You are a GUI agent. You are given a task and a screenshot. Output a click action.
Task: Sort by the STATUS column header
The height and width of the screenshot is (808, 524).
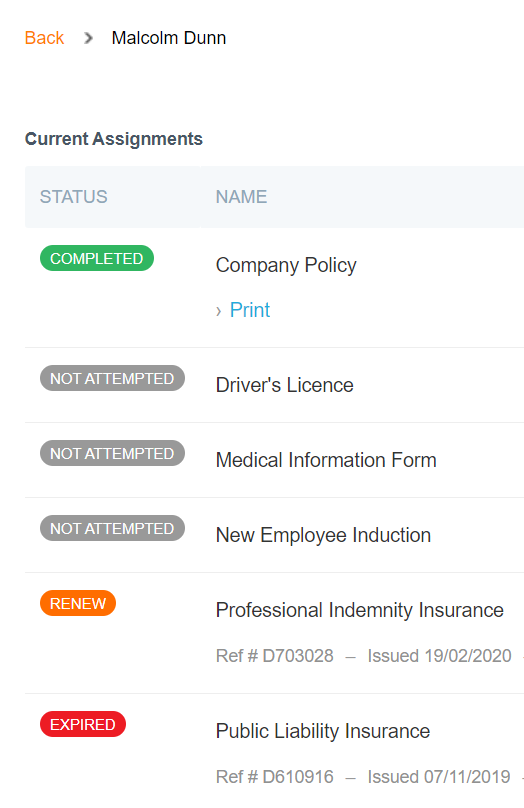74,197
